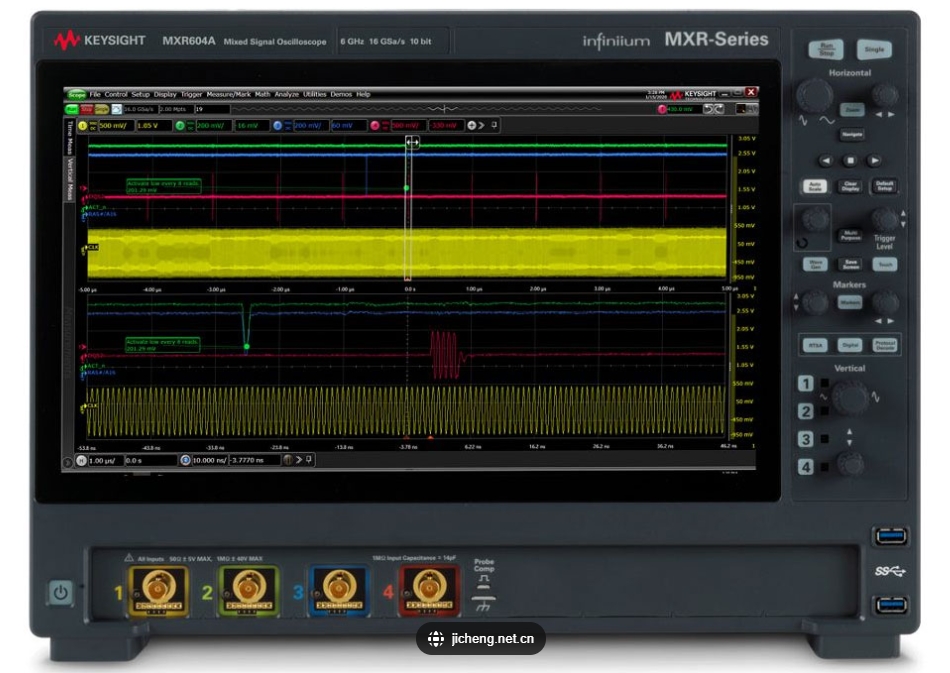
Task: Open the Demos menu
Action: 341,94
